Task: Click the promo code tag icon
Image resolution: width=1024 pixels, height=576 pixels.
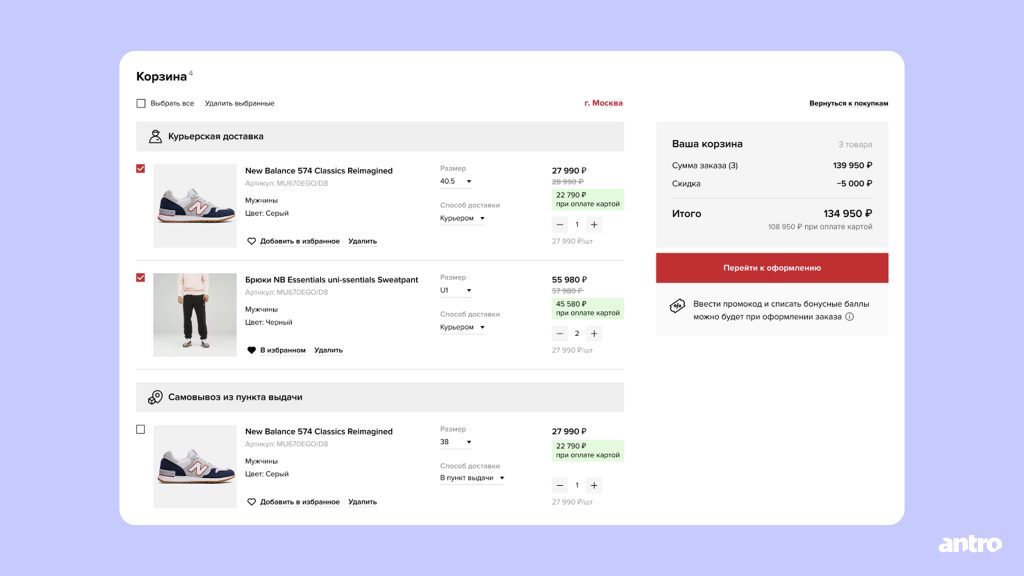Action: 677,306
